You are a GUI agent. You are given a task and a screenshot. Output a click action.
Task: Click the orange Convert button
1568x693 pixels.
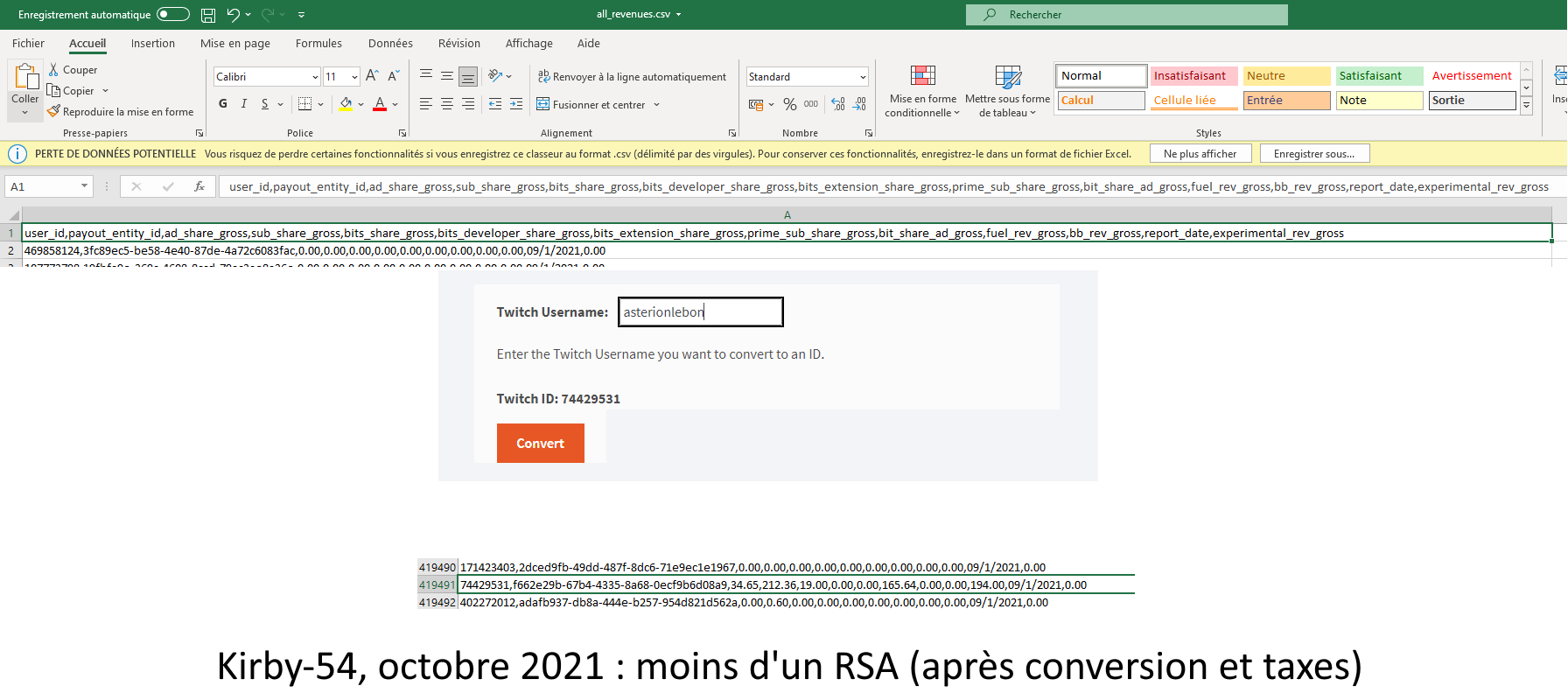coord(541,444)
